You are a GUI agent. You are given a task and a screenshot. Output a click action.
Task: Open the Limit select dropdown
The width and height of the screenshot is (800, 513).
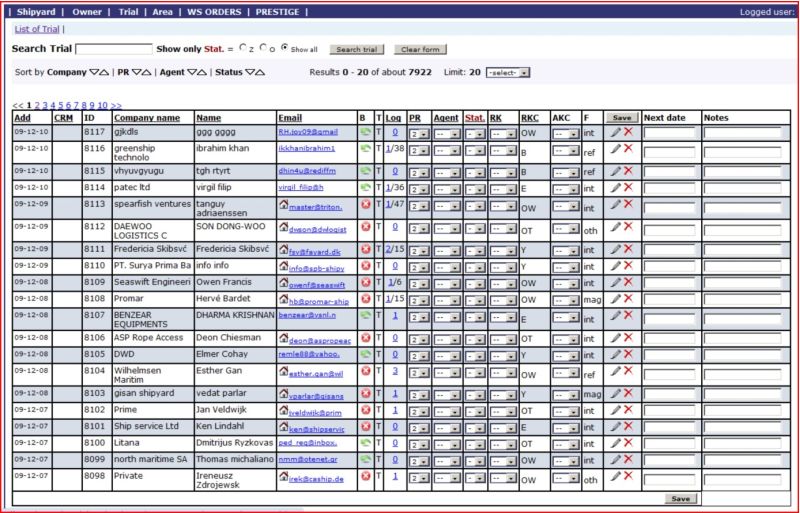click(x=508, y=72)
